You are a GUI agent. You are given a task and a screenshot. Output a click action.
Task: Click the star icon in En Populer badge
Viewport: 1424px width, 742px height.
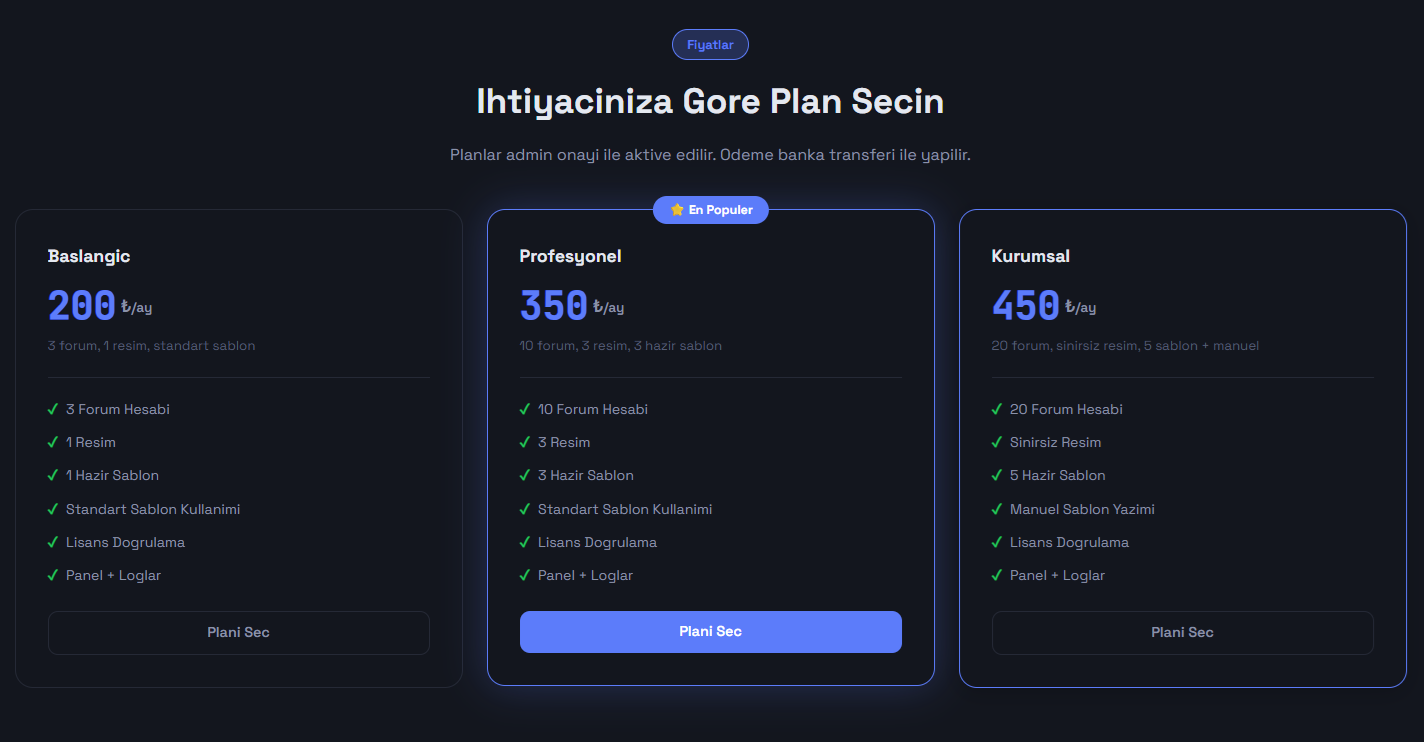pyautogui.click(x=677, y=210)
